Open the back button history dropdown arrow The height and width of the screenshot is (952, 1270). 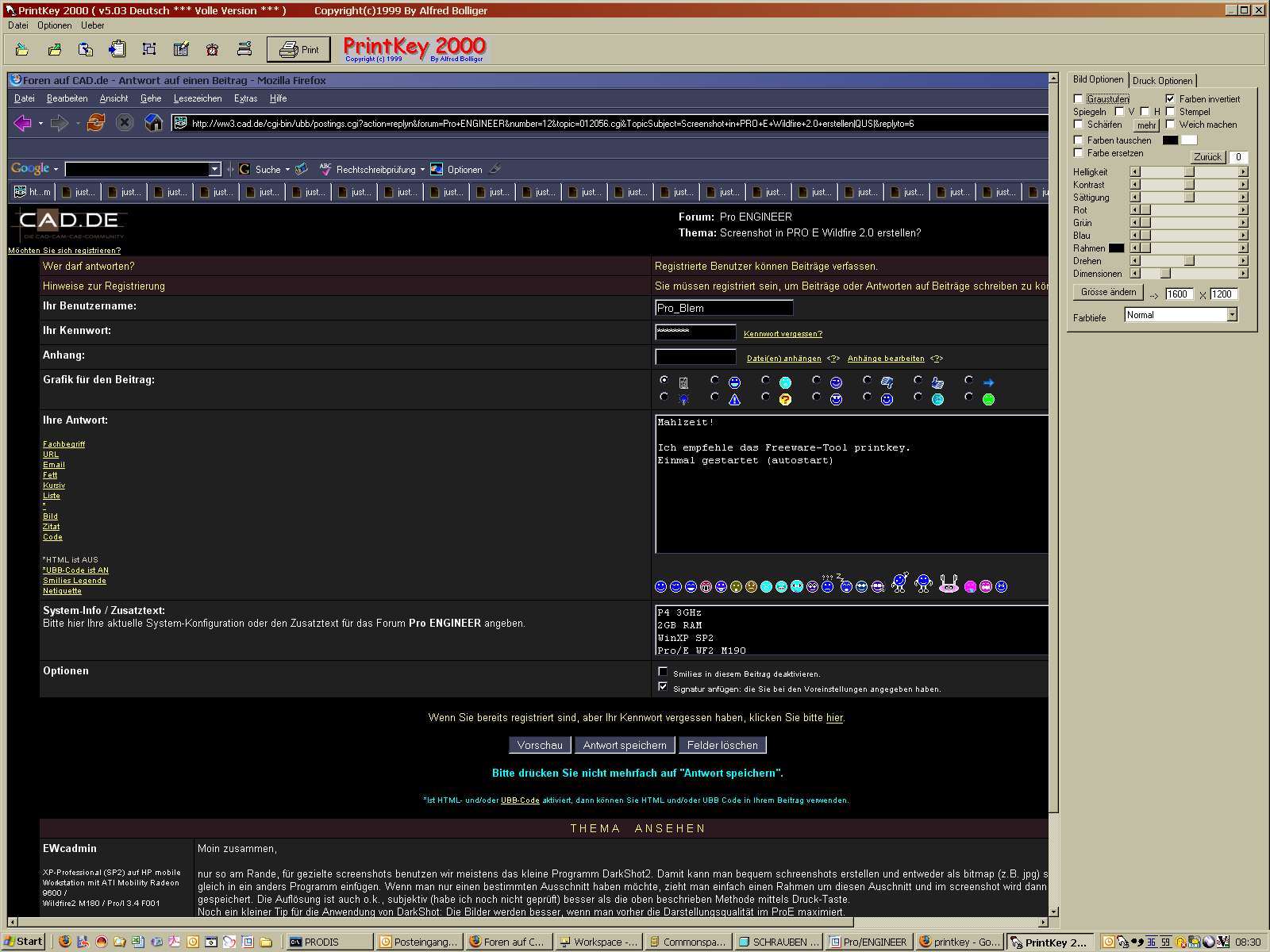[40, 124]
